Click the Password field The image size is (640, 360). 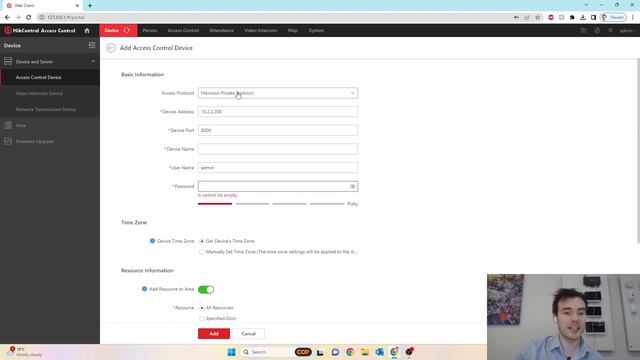(278, 186)
